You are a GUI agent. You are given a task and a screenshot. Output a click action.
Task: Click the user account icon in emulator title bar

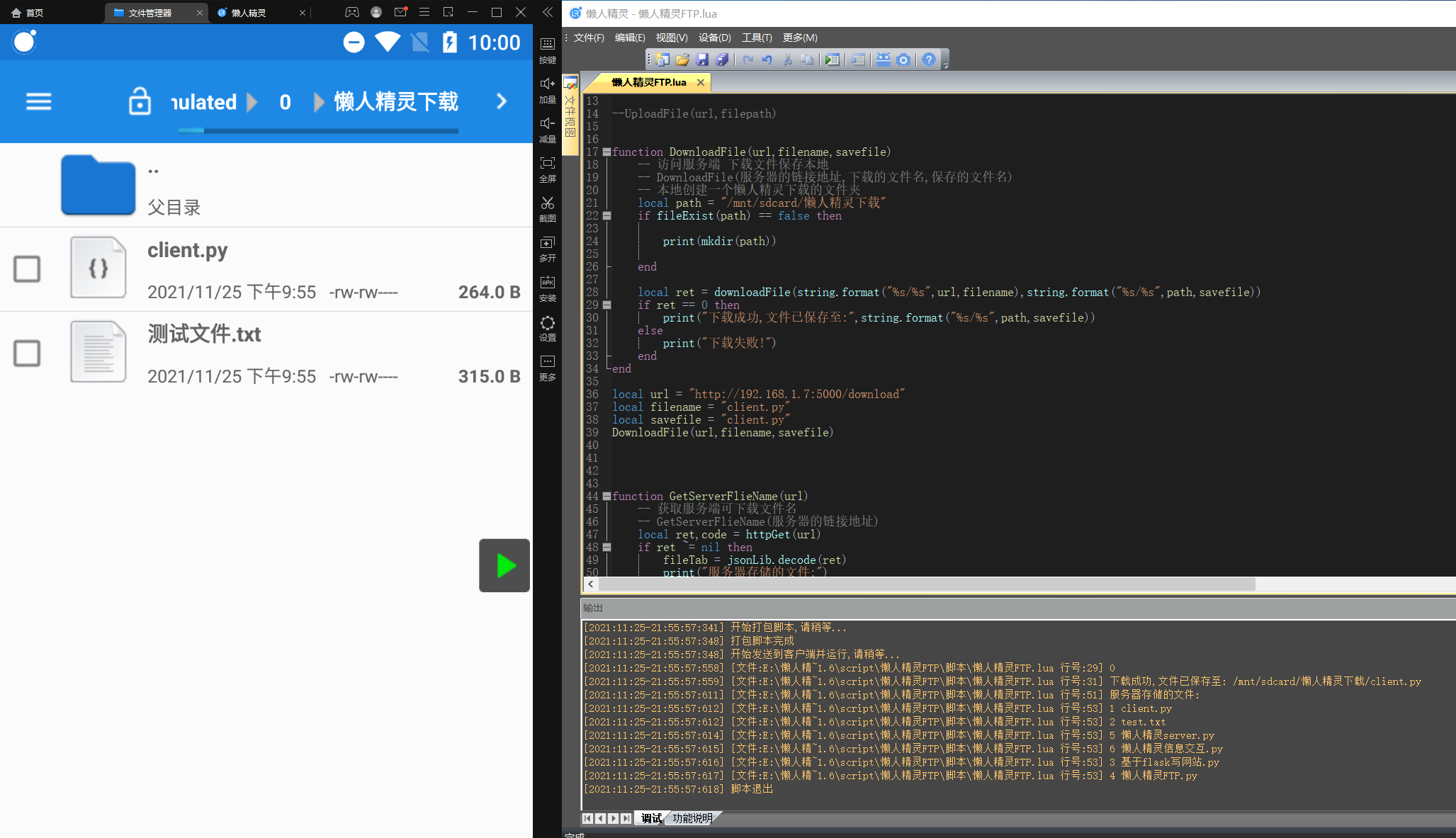point(376,12)
